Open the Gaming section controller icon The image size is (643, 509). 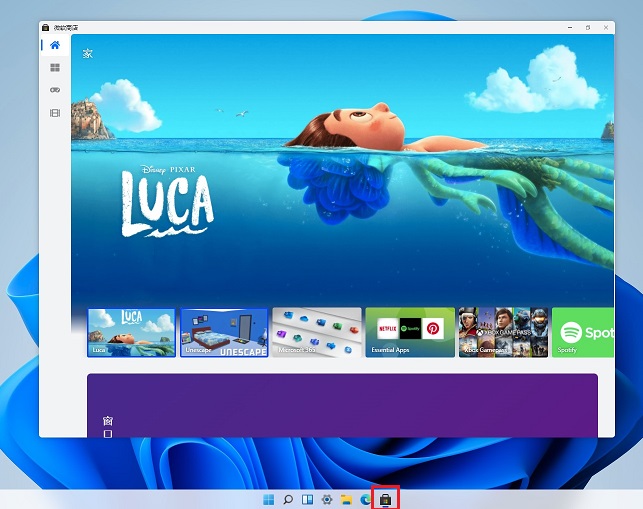click(55, 90)
